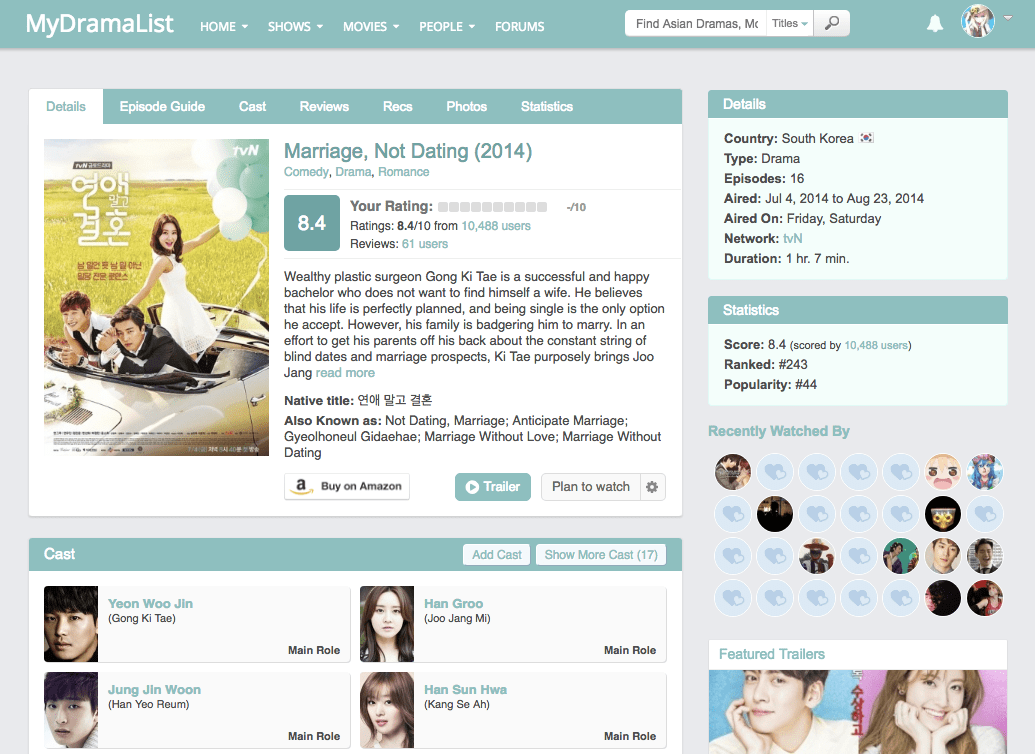Open the Photos tab
The width and height of the screenshot is (1035, 754).
(x=466, y=106)
